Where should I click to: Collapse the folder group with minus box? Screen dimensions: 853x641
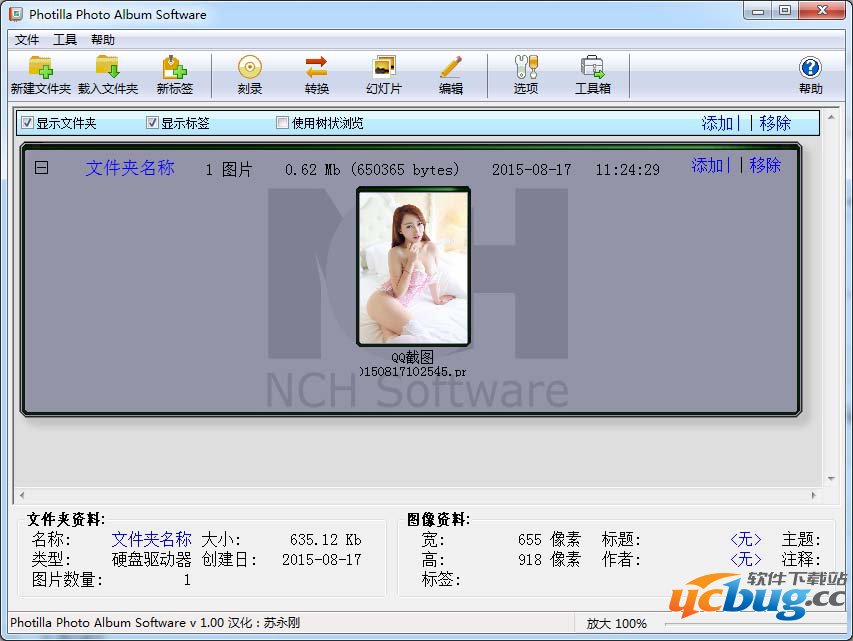(x=42, y=168)
